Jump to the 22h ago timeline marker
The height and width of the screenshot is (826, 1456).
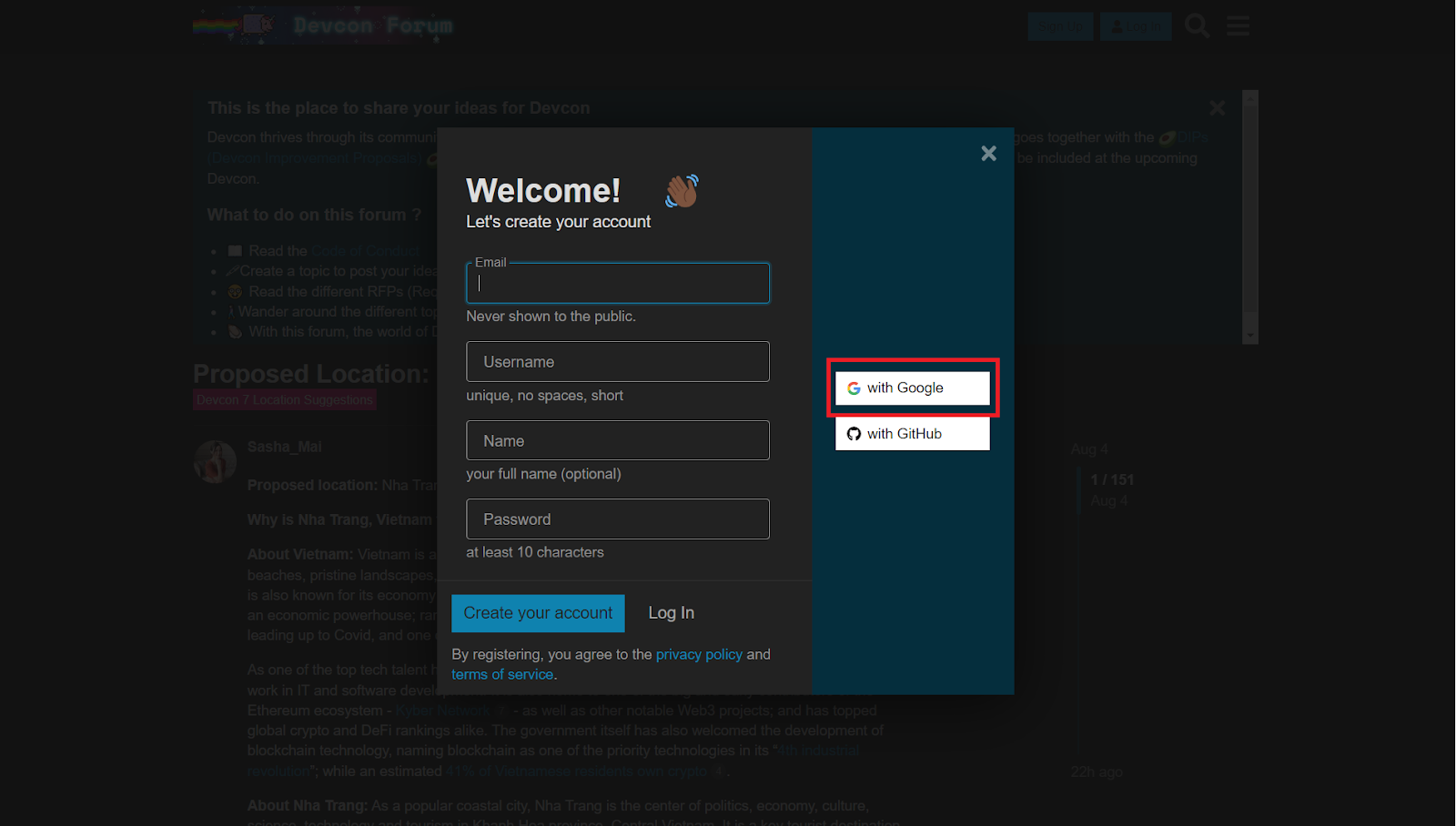pos(1097,772)
